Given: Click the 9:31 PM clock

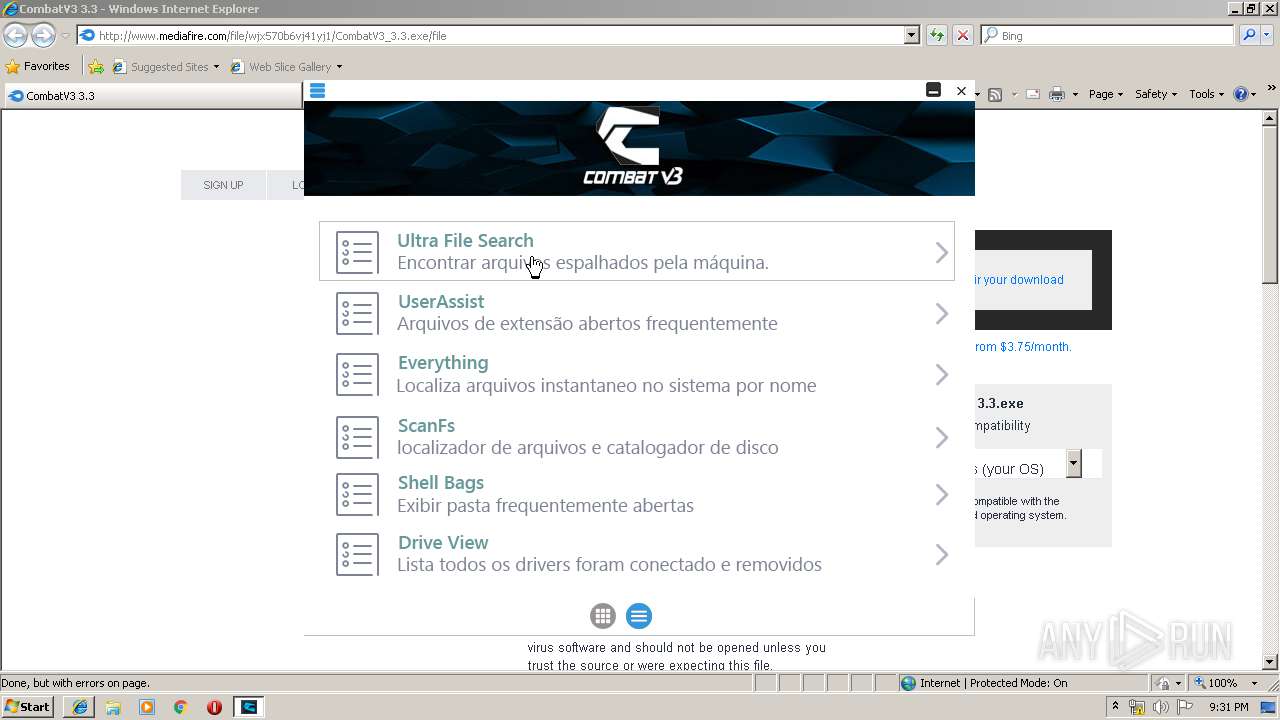Looking at the screenshot, I should 1228,707.
